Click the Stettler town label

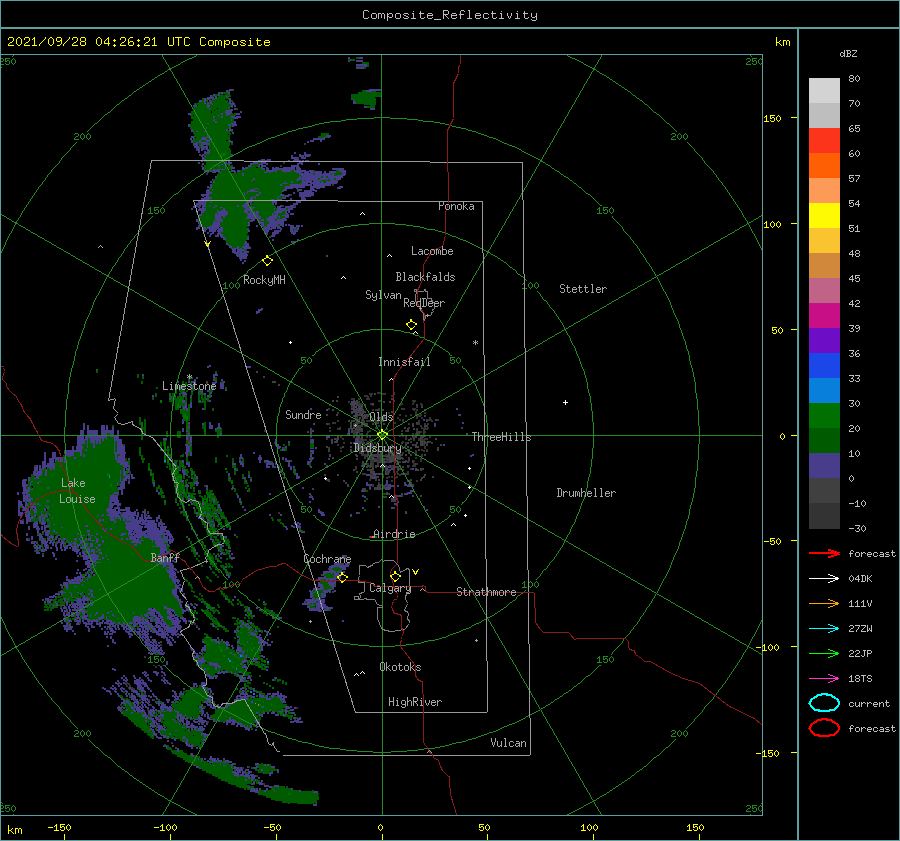click(x=583, y=289)
